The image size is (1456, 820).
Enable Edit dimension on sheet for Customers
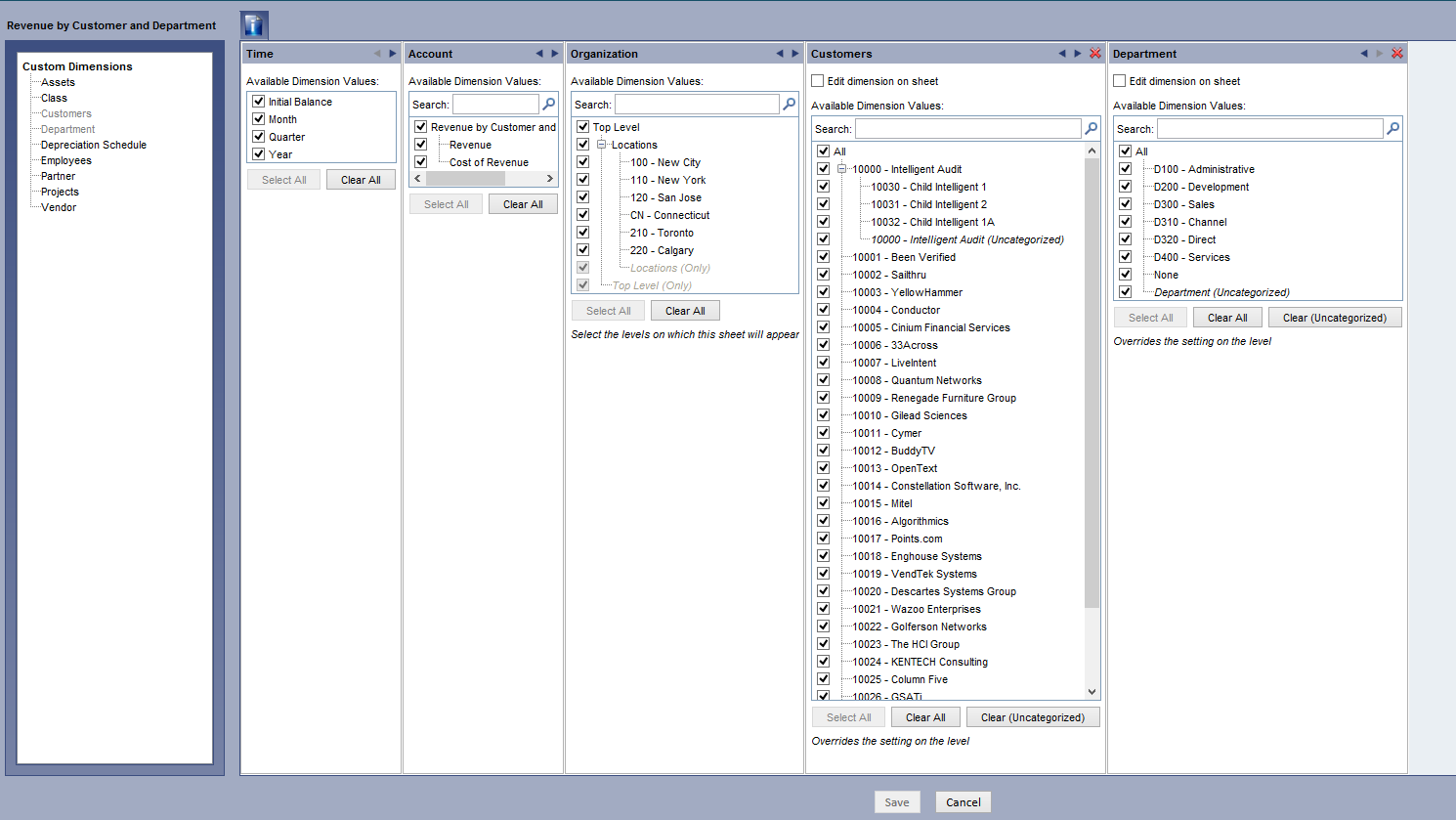818,81
